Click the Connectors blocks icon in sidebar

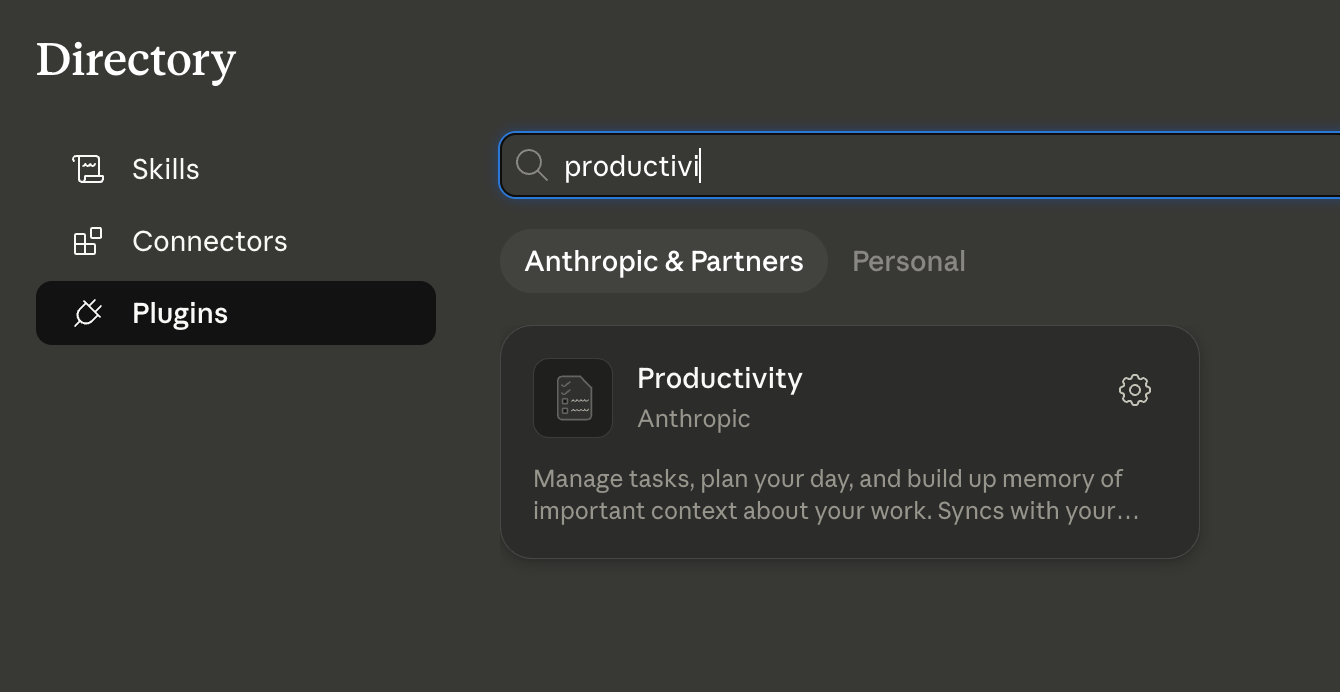(x=88, y=241)
